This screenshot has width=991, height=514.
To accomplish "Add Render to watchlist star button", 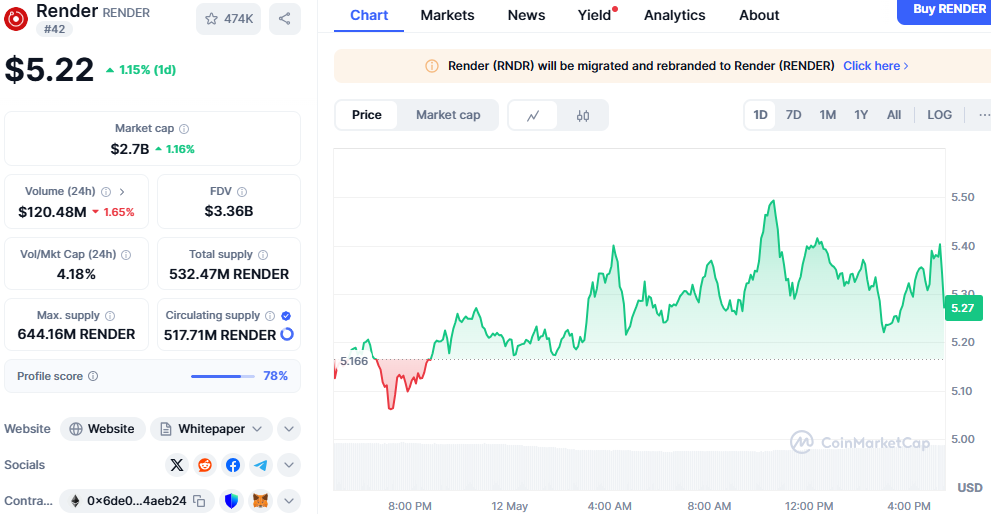I will pyautogui.click(x=228, y=19).
